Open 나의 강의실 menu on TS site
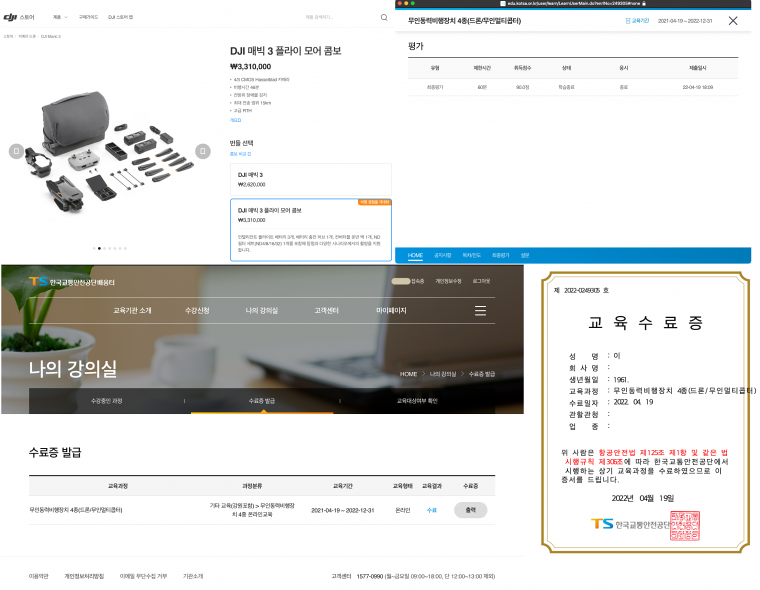The height and width of the screenshot is (590, 760). [x=262, y=310]
